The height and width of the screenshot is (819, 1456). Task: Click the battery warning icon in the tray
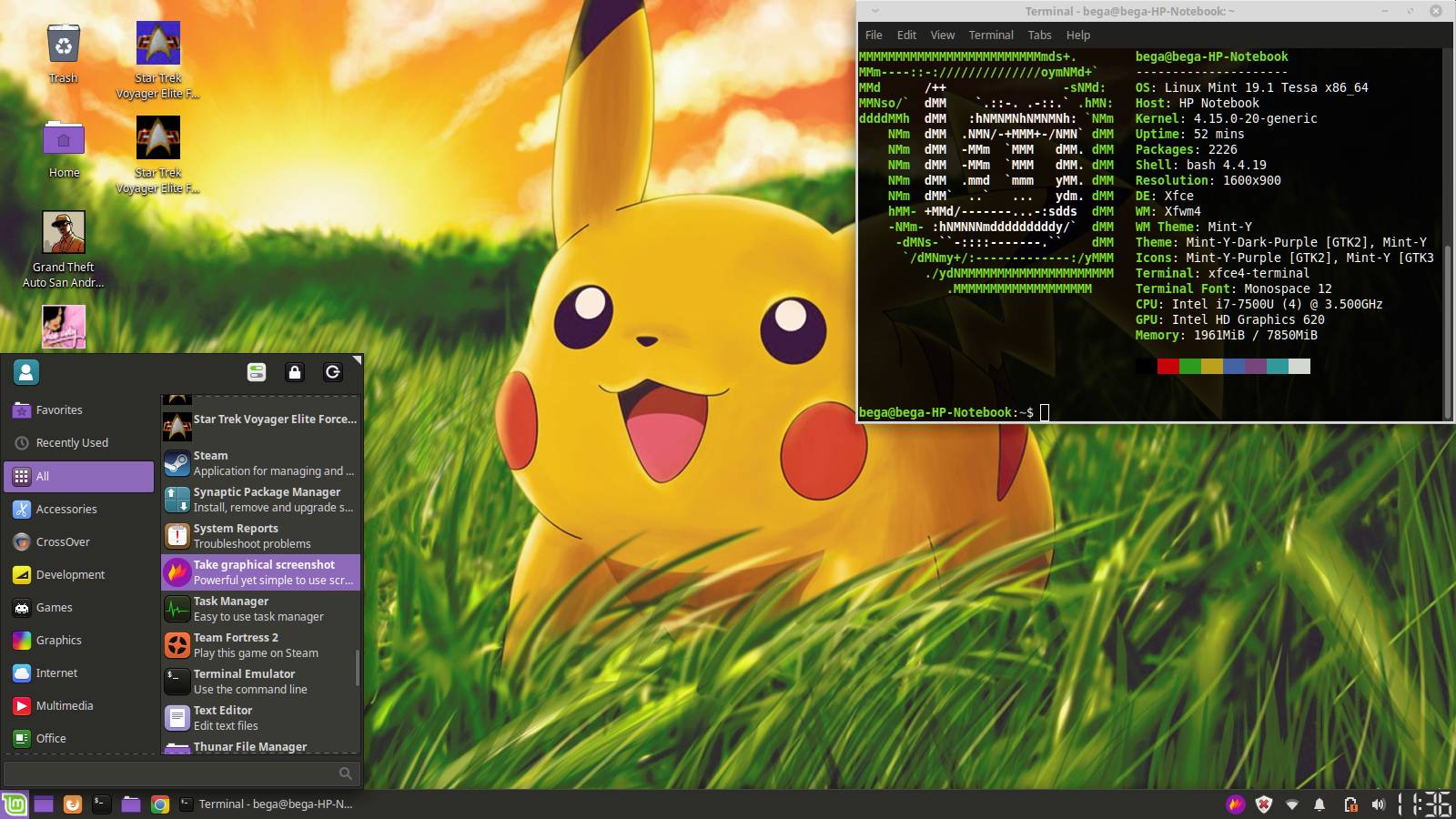1350,804
